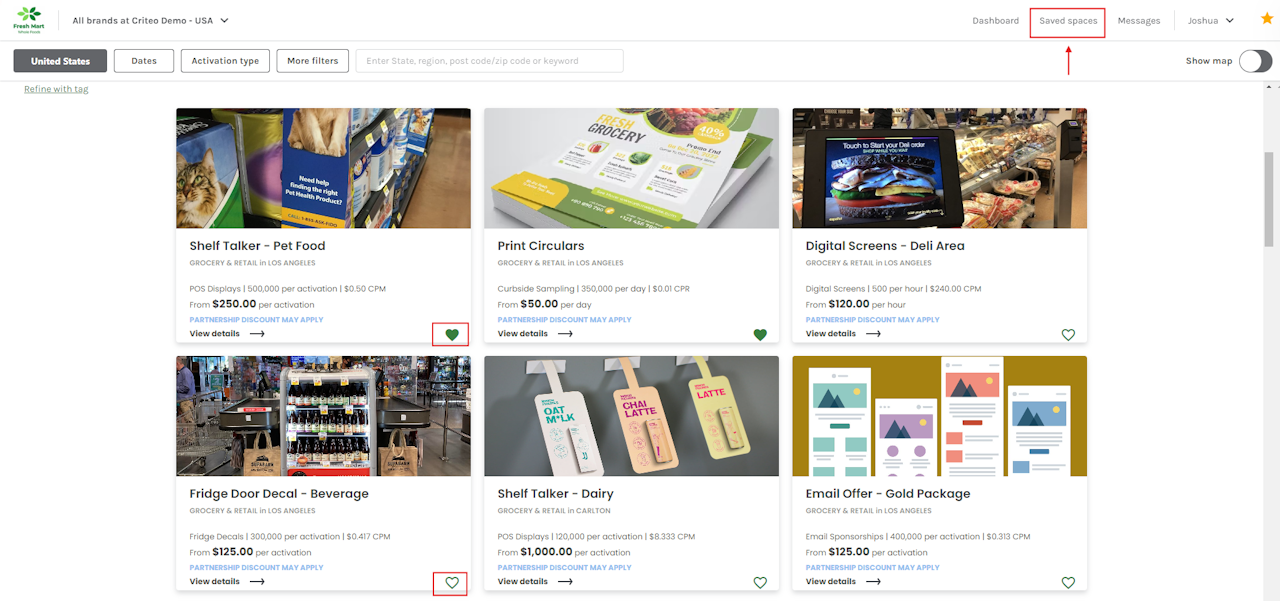Open the Joshua user menu

click(x=1210, y=20)
